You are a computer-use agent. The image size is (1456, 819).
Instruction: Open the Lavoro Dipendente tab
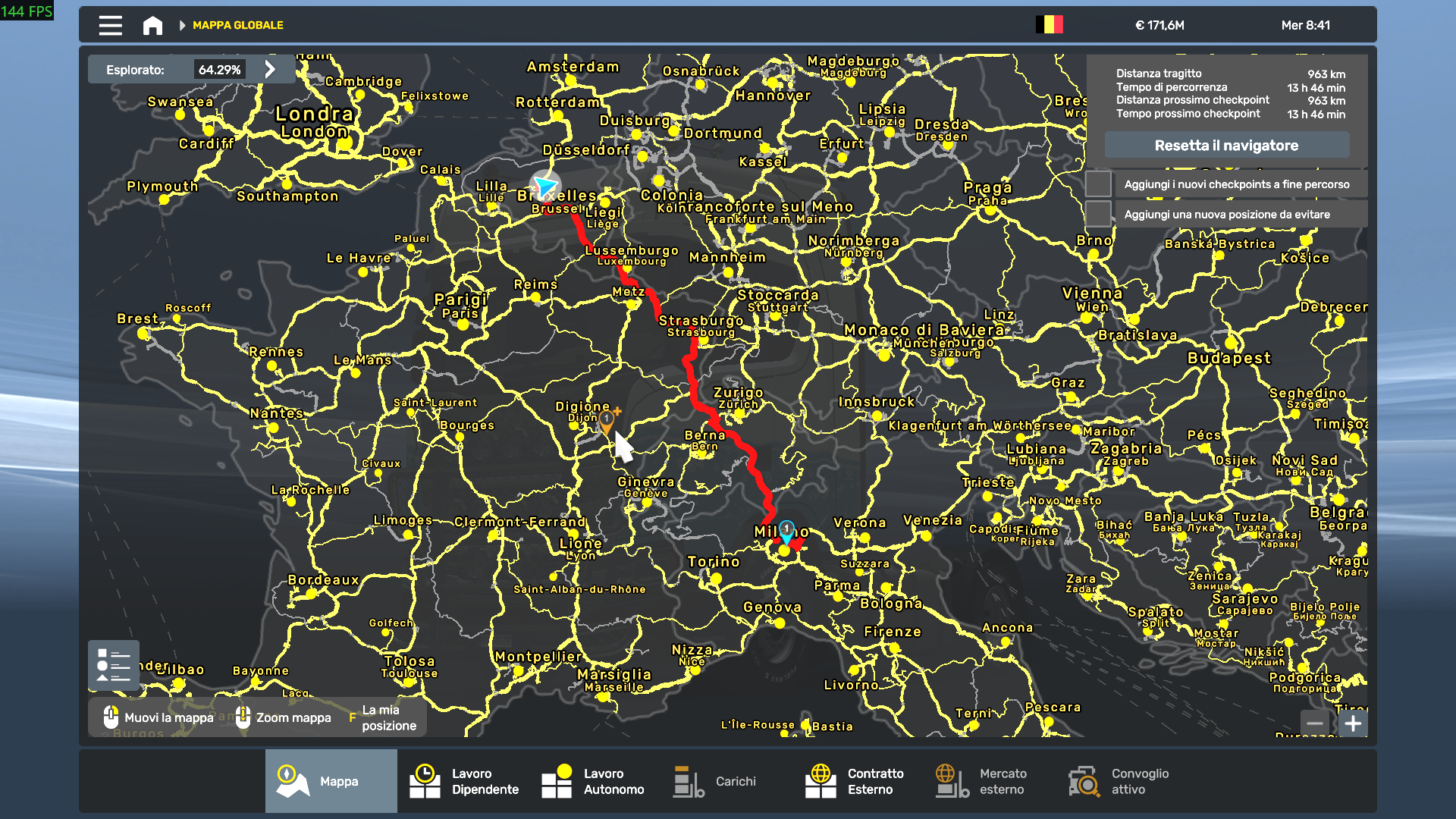click(463, 781)
